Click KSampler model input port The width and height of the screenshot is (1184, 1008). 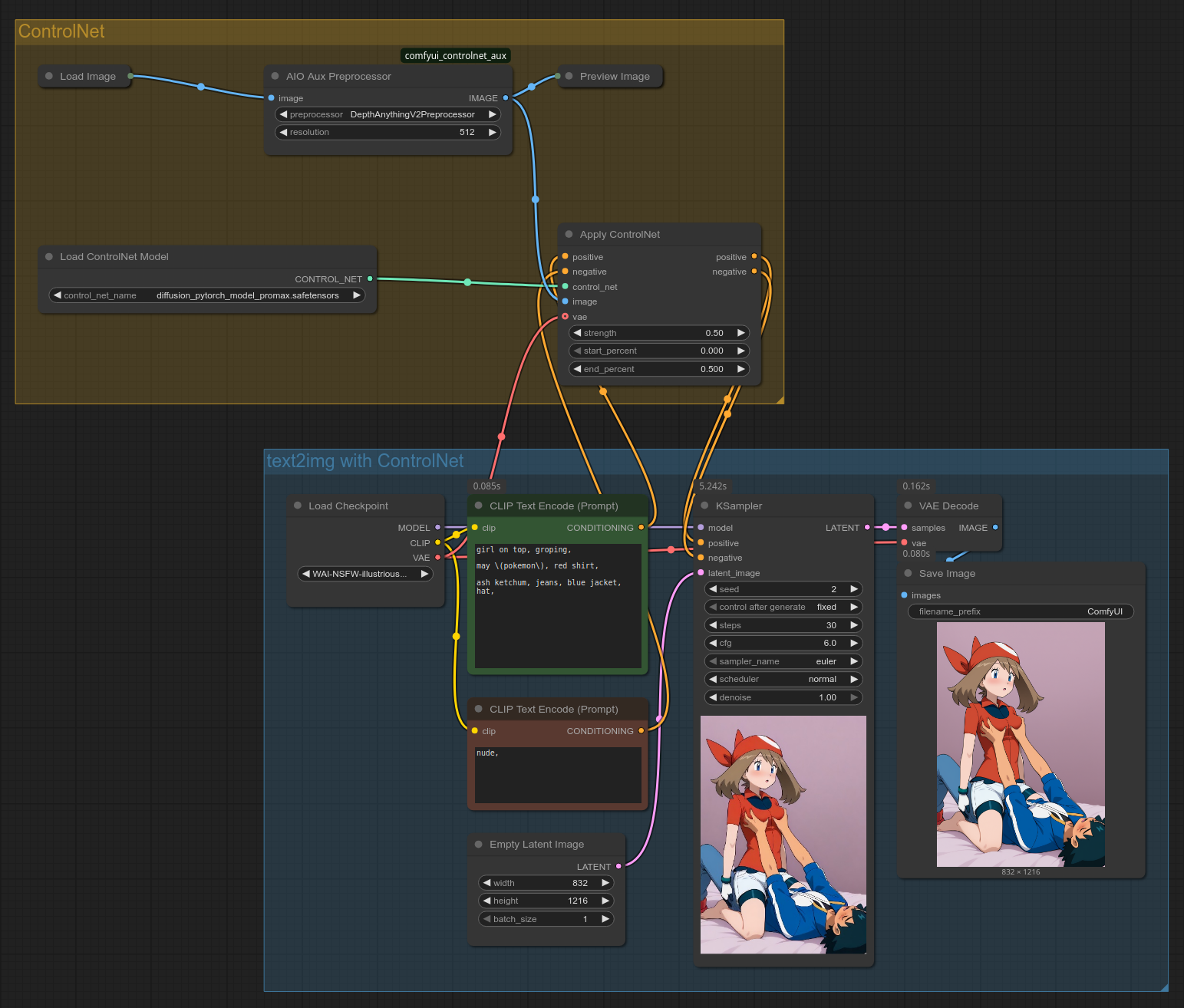tap(701, 528)
